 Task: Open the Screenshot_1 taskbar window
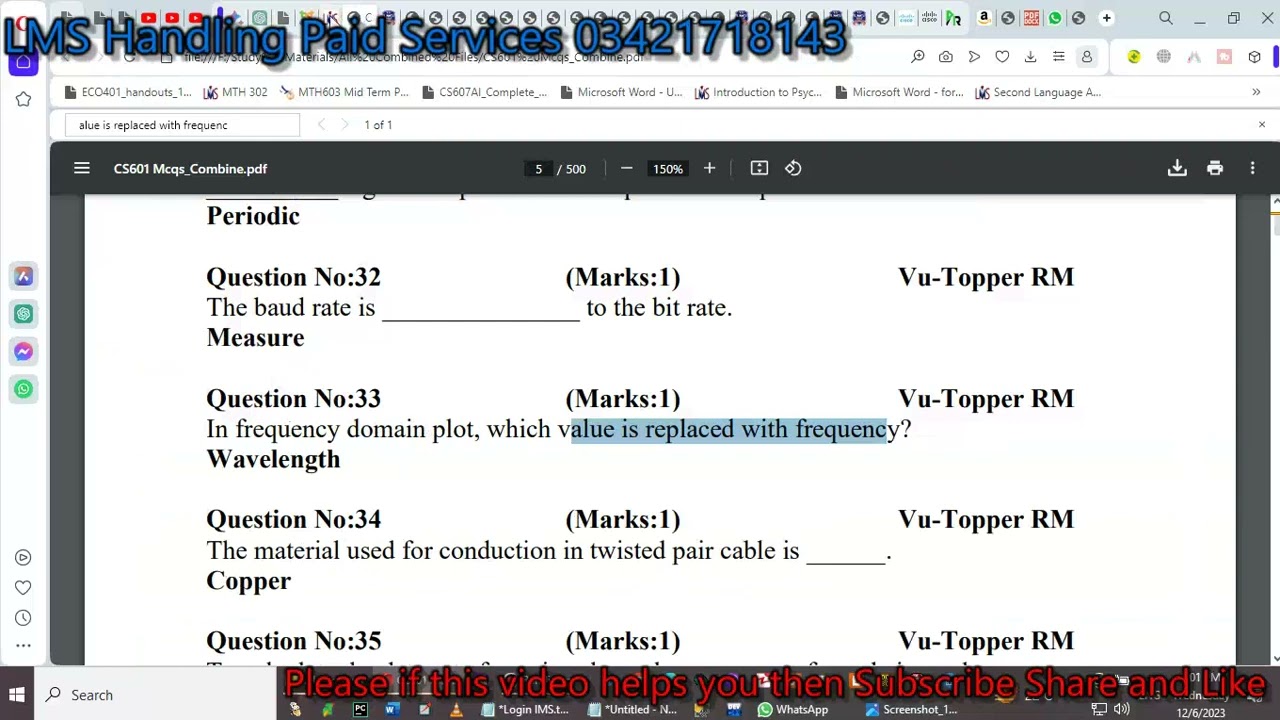[911, 710]
